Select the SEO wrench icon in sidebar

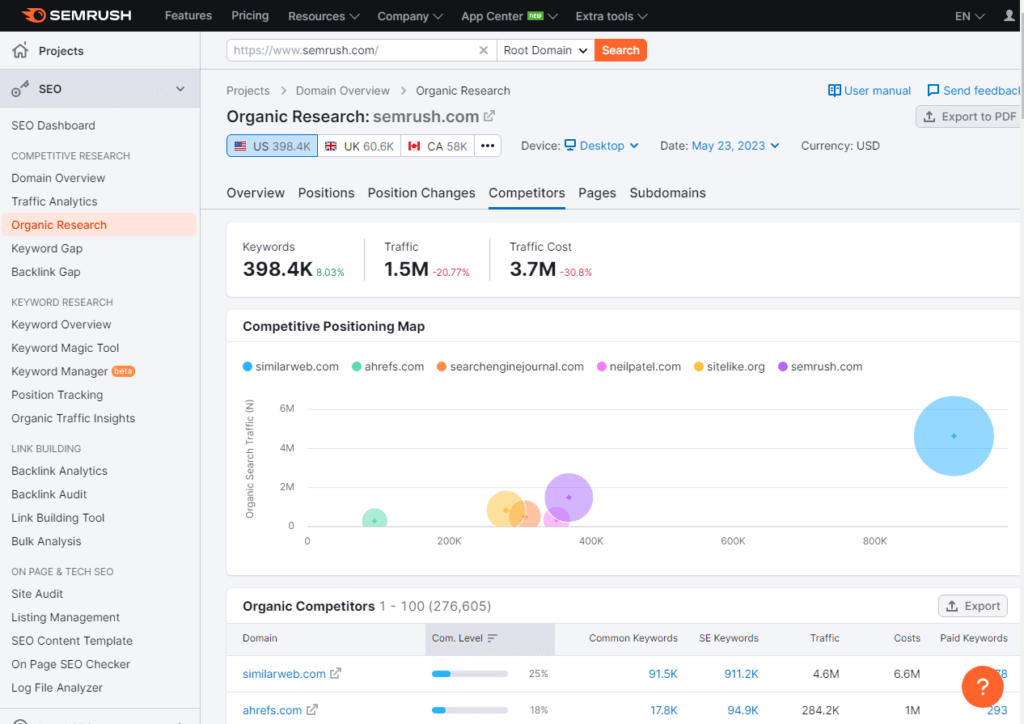(x=17, y=88)
